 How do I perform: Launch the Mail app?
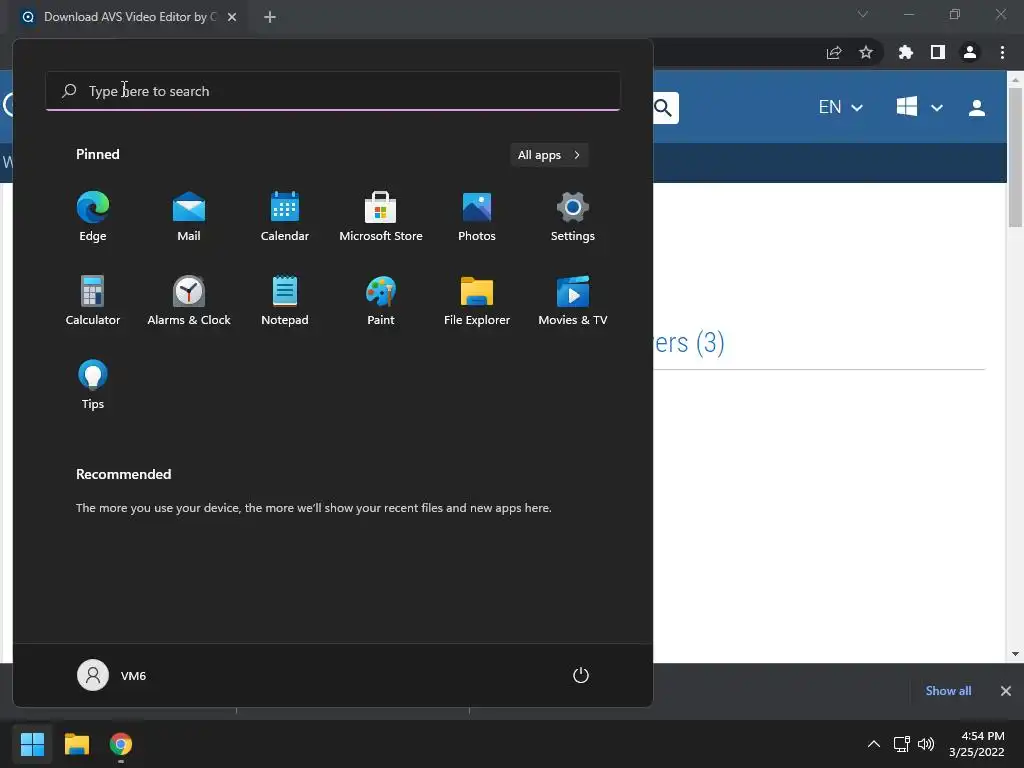coord(189,216)
